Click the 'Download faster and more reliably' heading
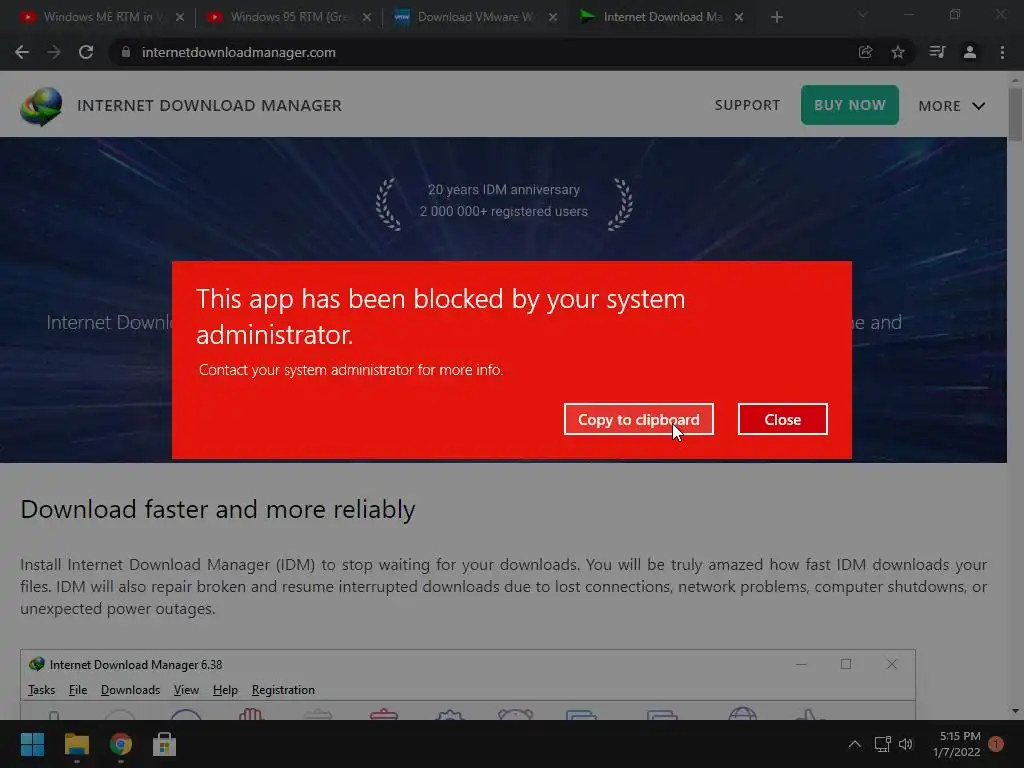The width and height of the screenshot is (1024, 768). (217, 509)
